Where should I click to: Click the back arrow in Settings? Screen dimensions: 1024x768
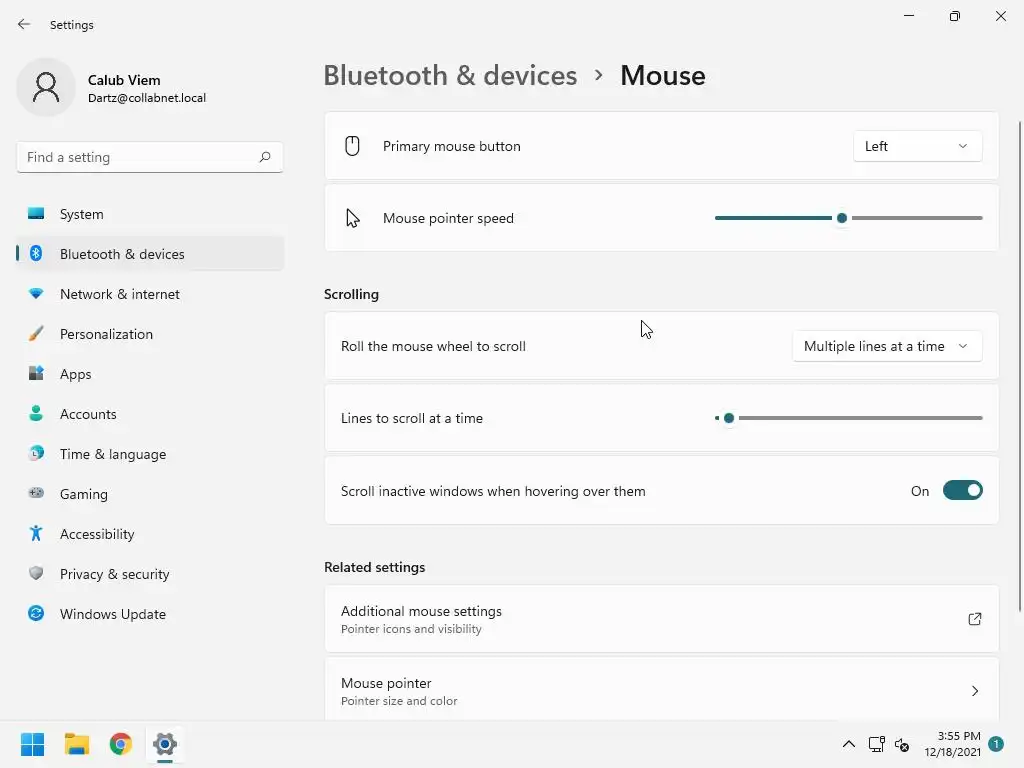pyautogui.click(x=24, y=25)
